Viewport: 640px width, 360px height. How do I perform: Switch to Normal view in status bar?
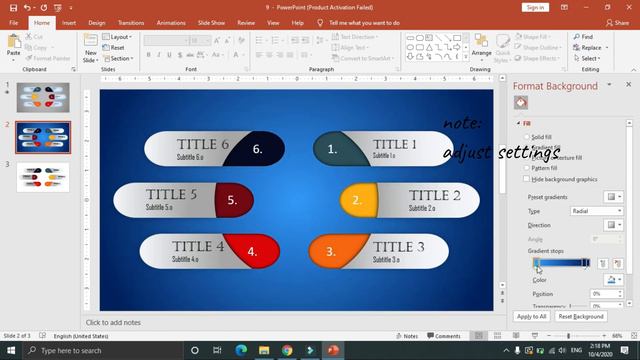pos(478,336)
